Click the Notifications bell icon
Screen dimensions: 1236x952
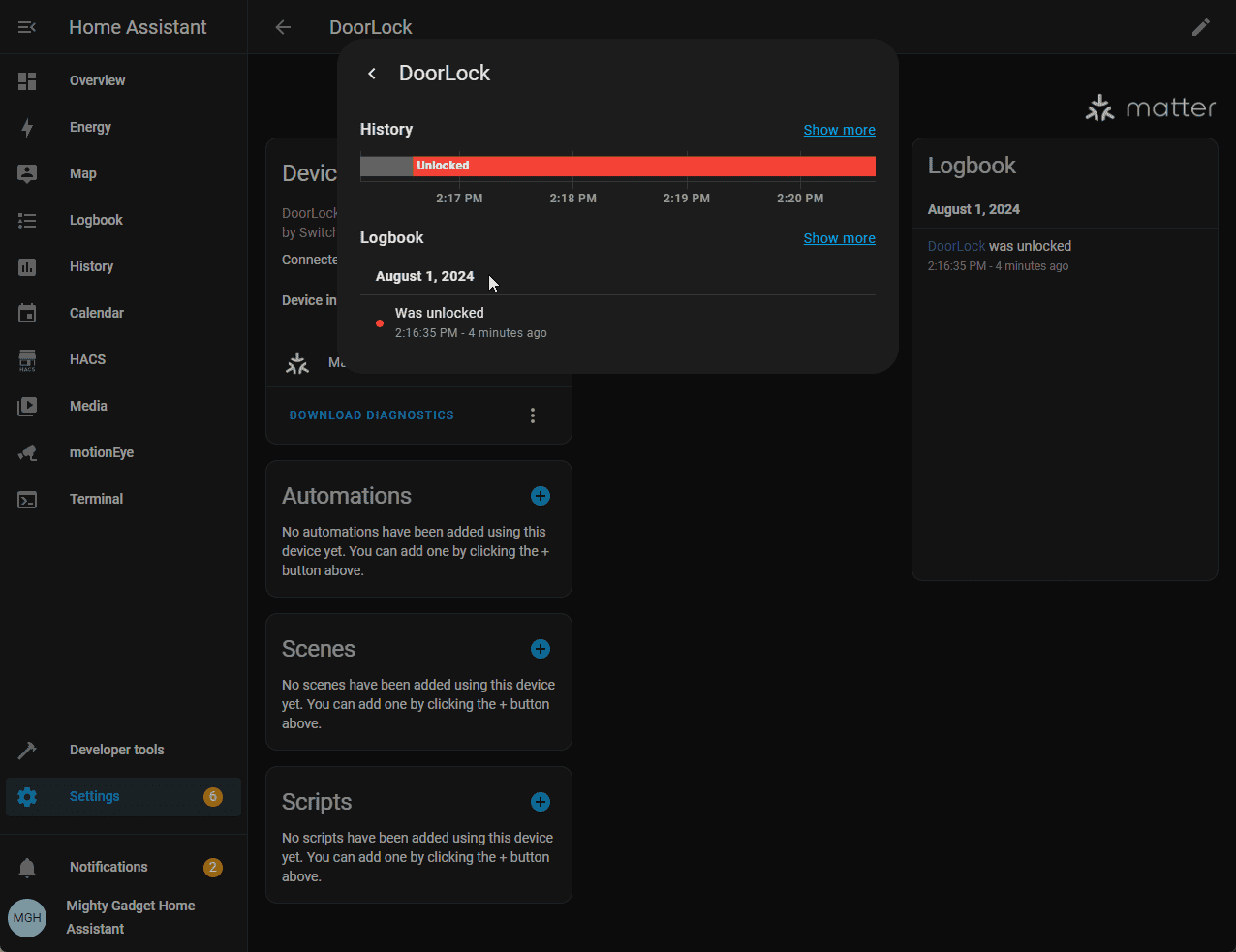[27, 867]
